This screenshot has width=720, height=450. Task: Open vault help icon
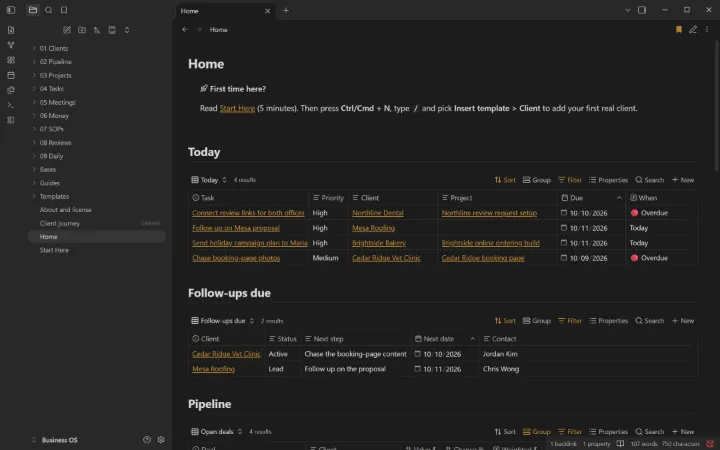point(147,440)
